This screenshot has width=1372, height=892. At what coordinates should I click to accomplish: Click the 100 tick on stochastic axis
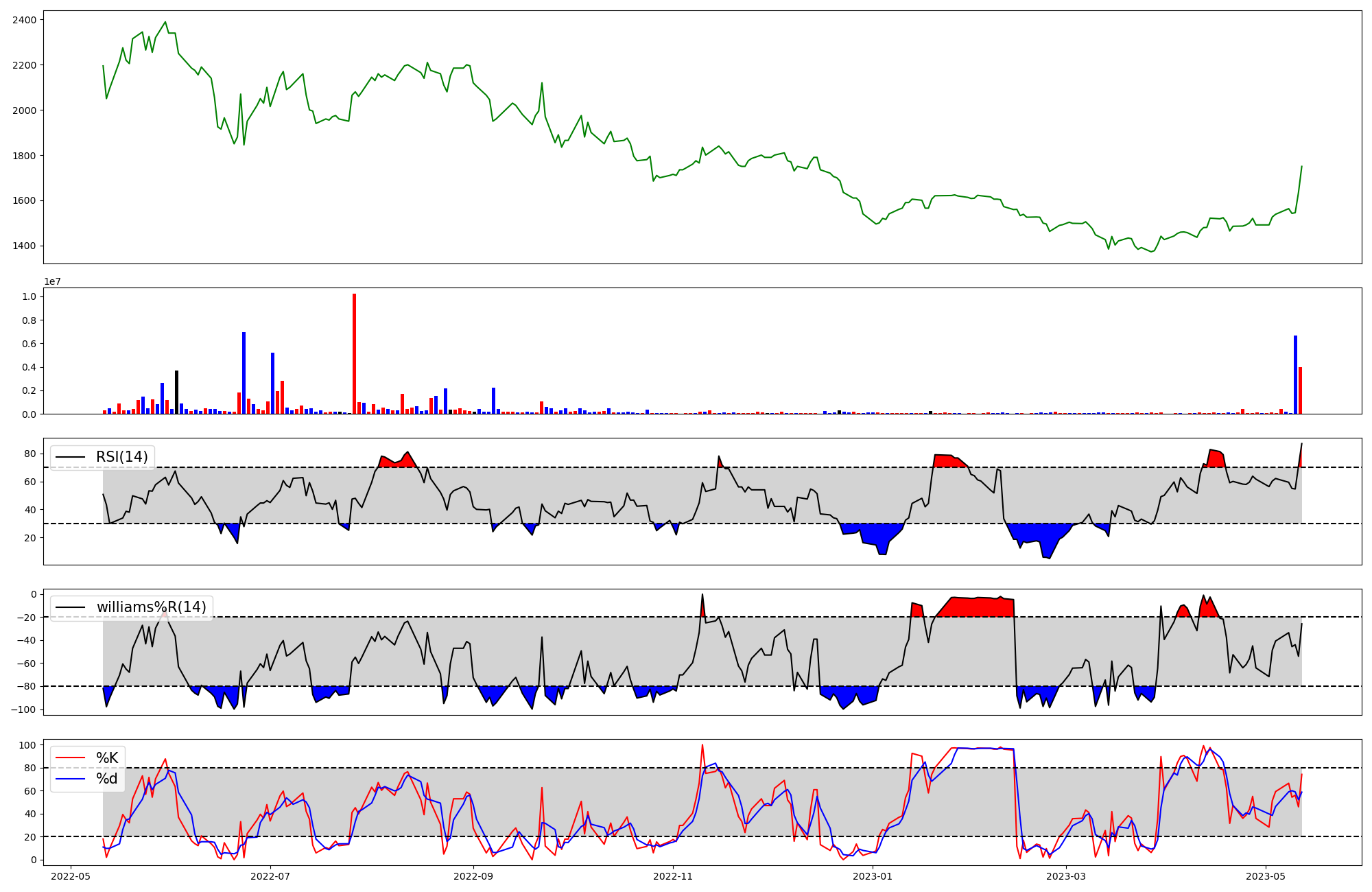click(27, 745)
